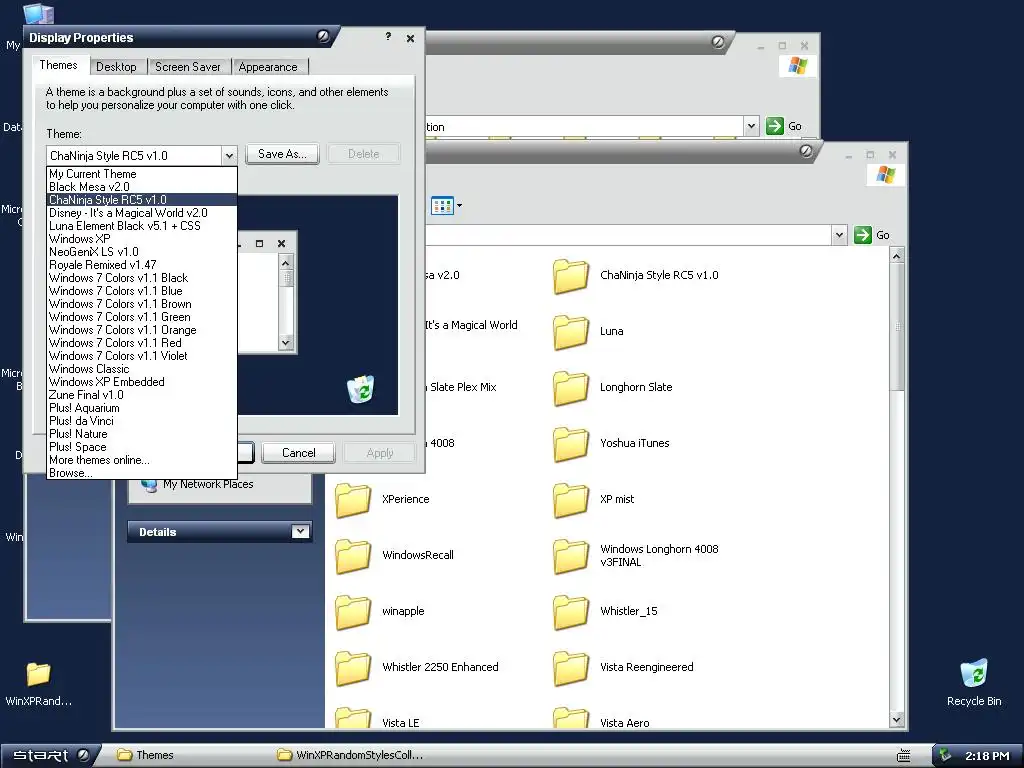The height and width of the screenshot is (768, 1024).
Task: Click the Go arrow in back Explorer window
Action: coord(775,126)
